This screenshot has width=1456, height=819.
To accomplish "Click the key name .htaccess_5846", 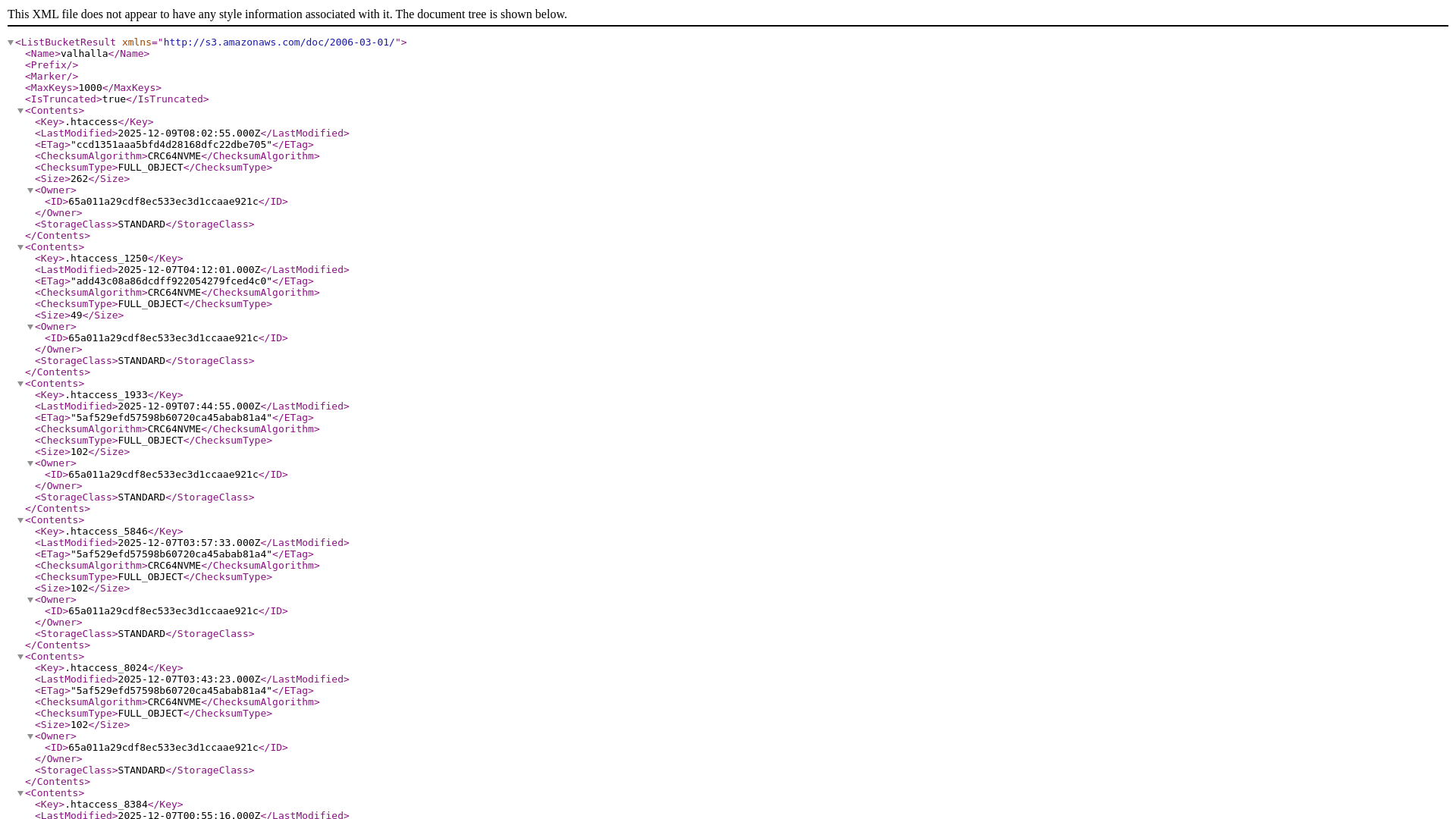I will tap(106, 532).
